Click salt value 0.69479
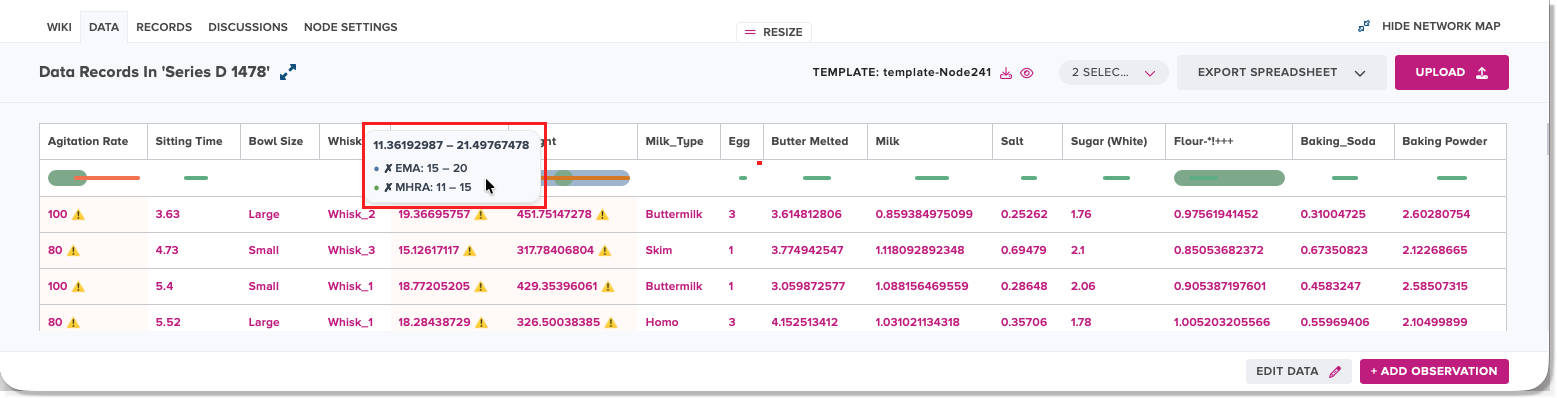Screen dimensions: 1557x398 click(1024, 250)
